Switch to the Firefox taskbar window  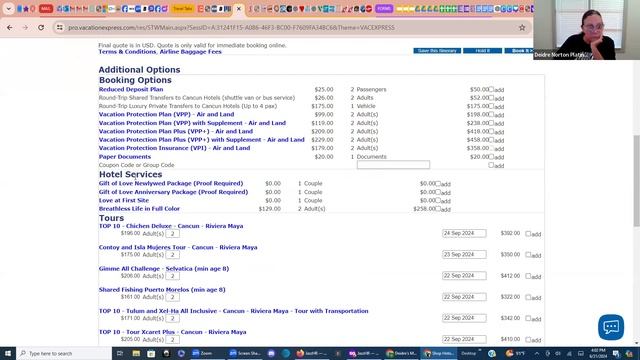pos(311,353)
